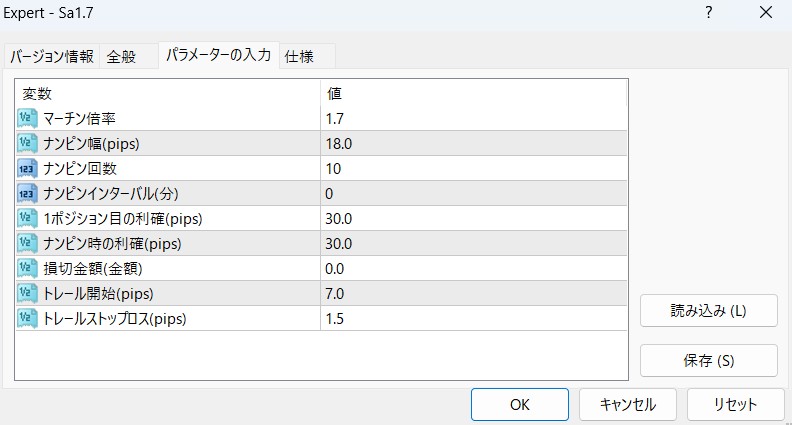Select the ナンピン回数 value 10 field
792x425 pixels.
pyautogui.click(x=473, y=168)
